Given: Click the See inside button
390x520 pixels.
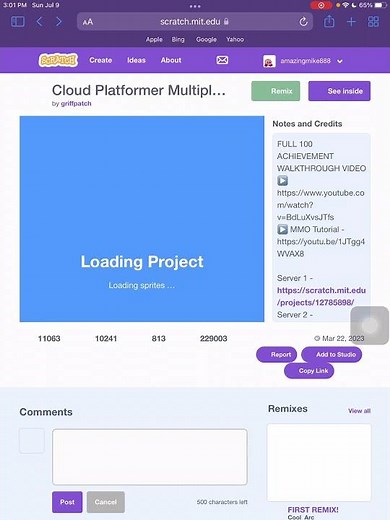Looking at the screenshot, I should pyautogui.click(x=339, y=91).
